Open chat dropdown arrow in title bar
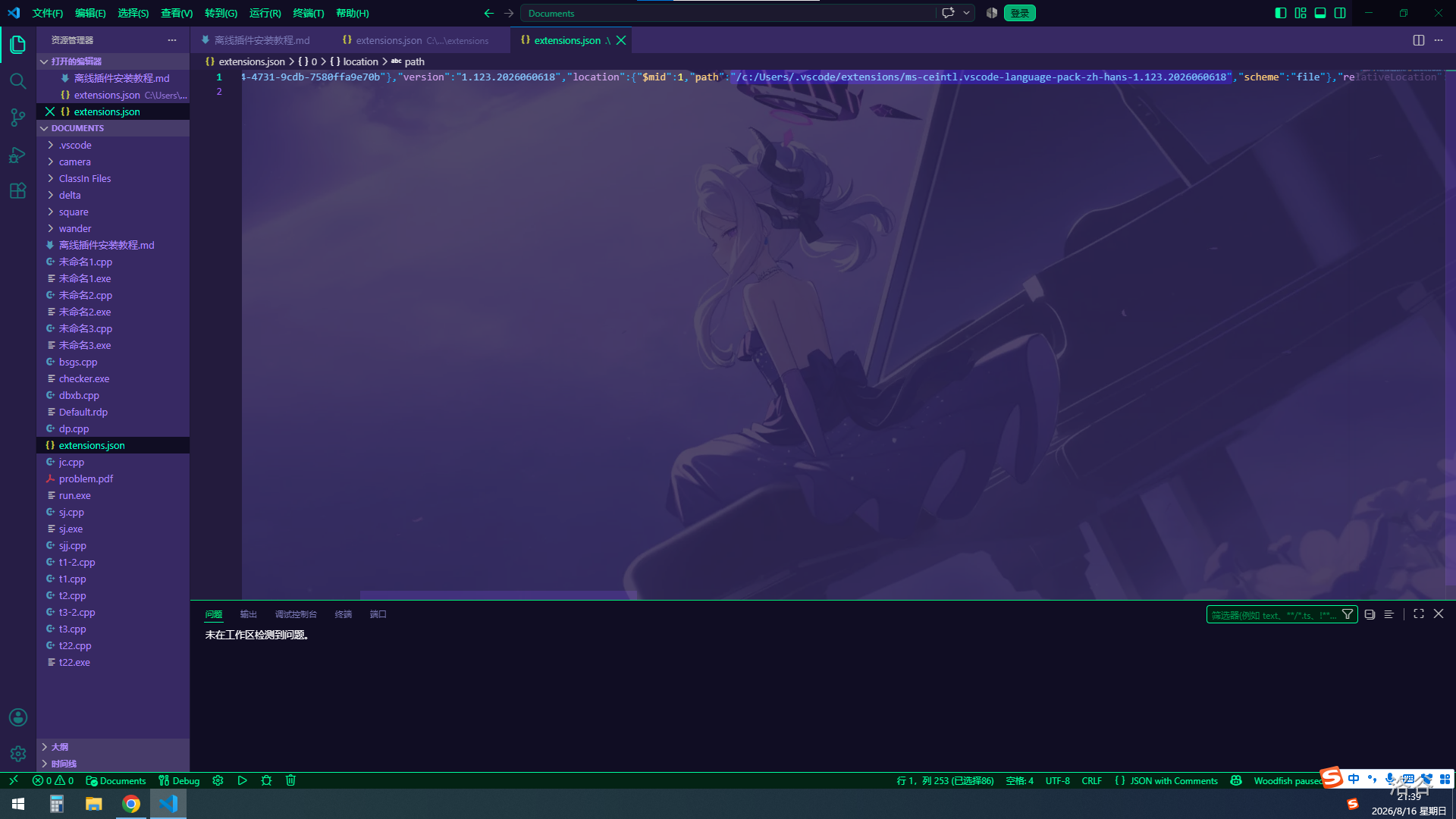 coord(966,13)
